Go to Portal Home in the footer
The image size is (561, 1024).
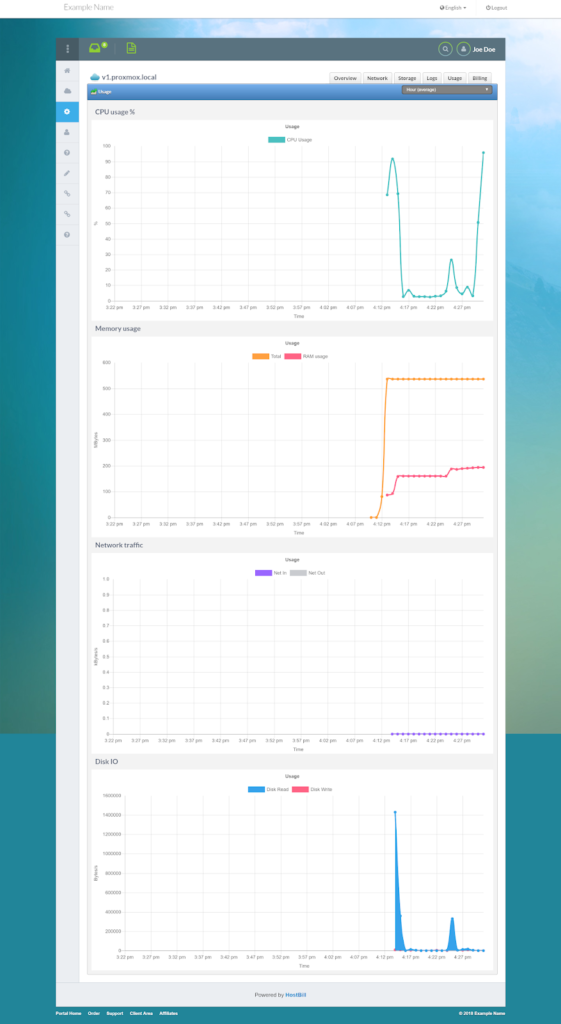click(x=69, y=1014)
